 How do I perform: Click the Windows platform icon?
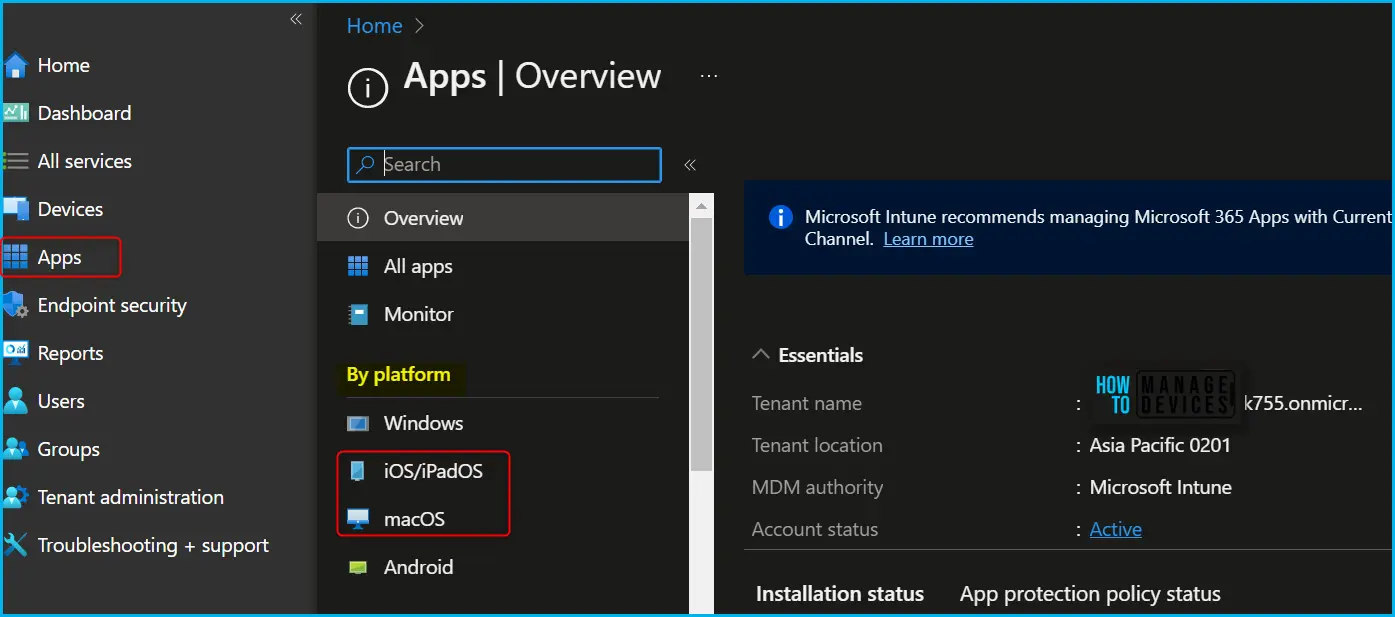(357, 423)
